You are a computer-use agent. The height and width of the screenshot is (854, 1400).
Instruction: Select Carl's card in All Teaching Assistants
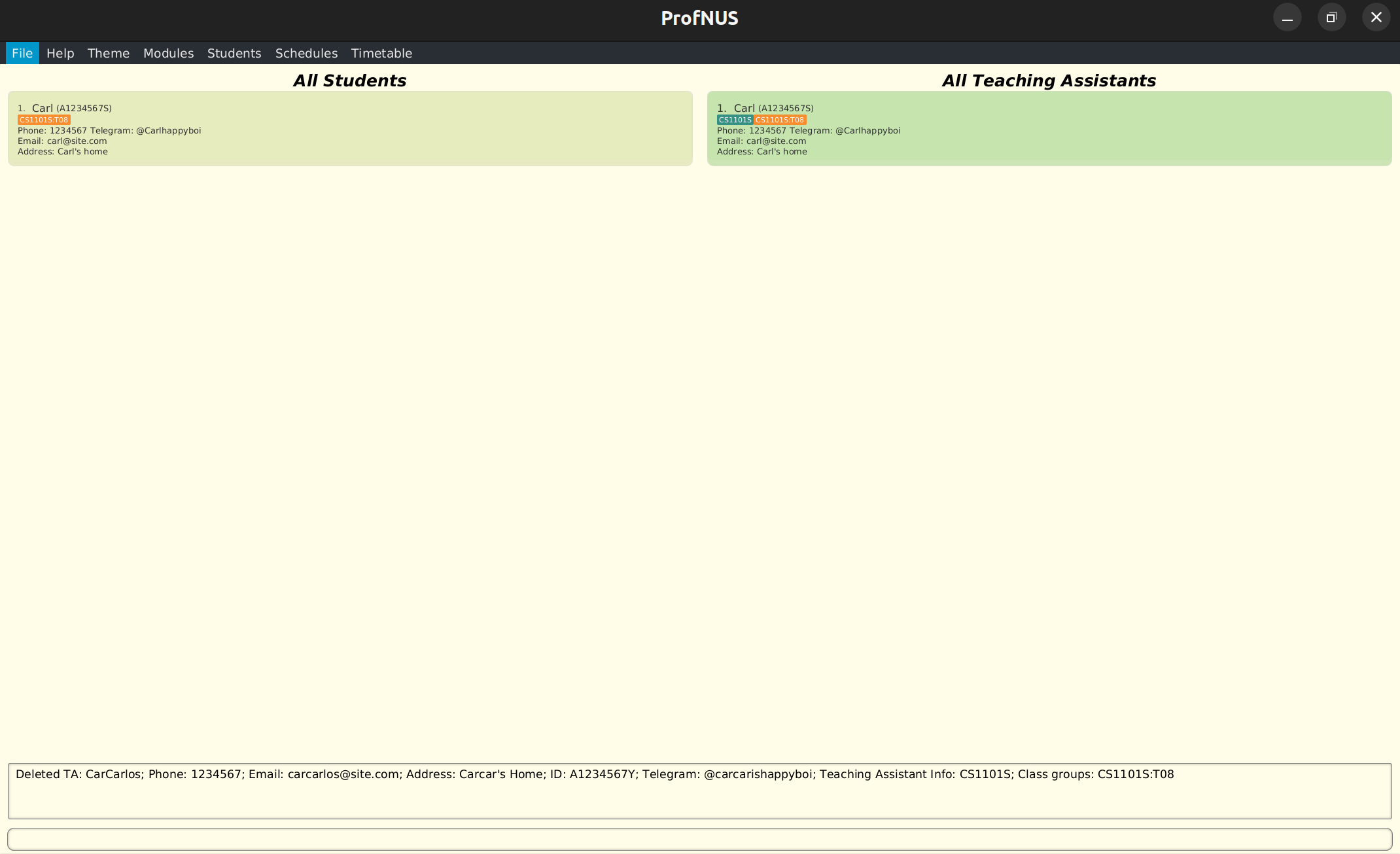(1049, 128)
